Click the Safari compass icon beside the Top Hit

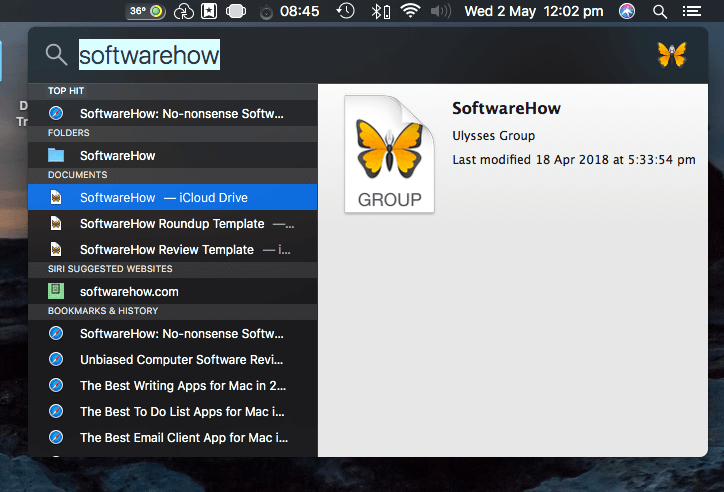pos(56,113)
